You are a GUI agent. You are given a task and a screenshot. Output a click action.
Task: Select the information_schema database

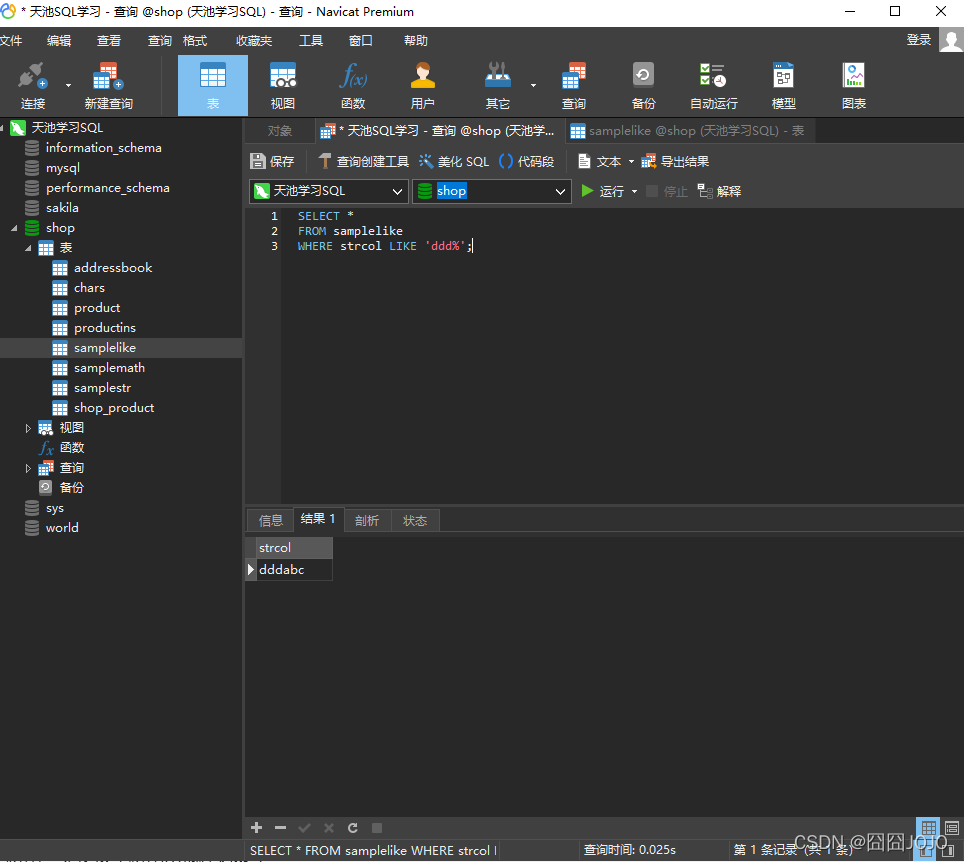[x=103, y=148]
